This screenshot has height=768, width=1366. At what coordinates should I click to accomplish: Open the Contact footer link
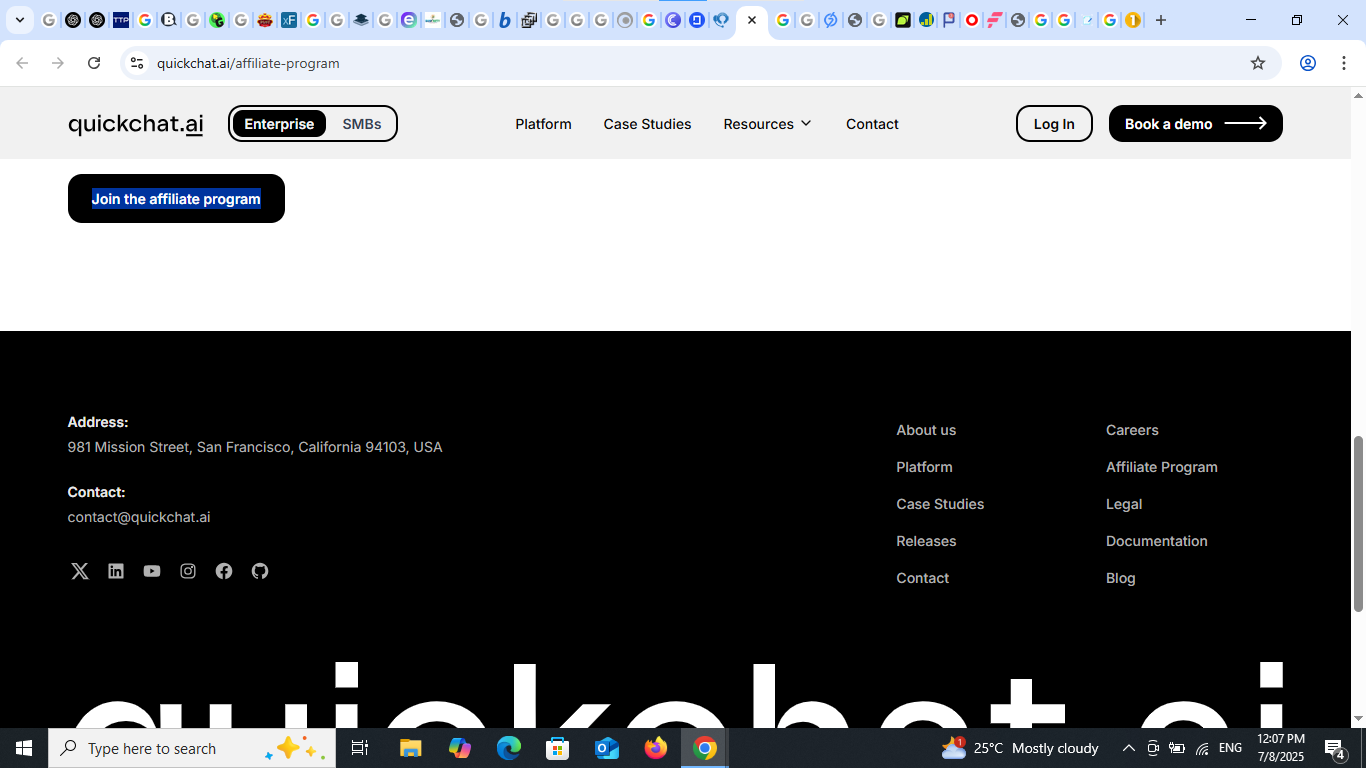pyautogui.click(x=922, y=578)
